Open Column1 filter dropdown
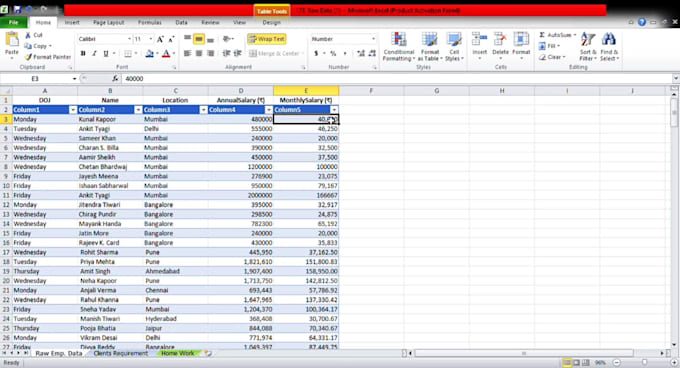Image resolution: width=680 pixels, height=368 pixels. 72,110
